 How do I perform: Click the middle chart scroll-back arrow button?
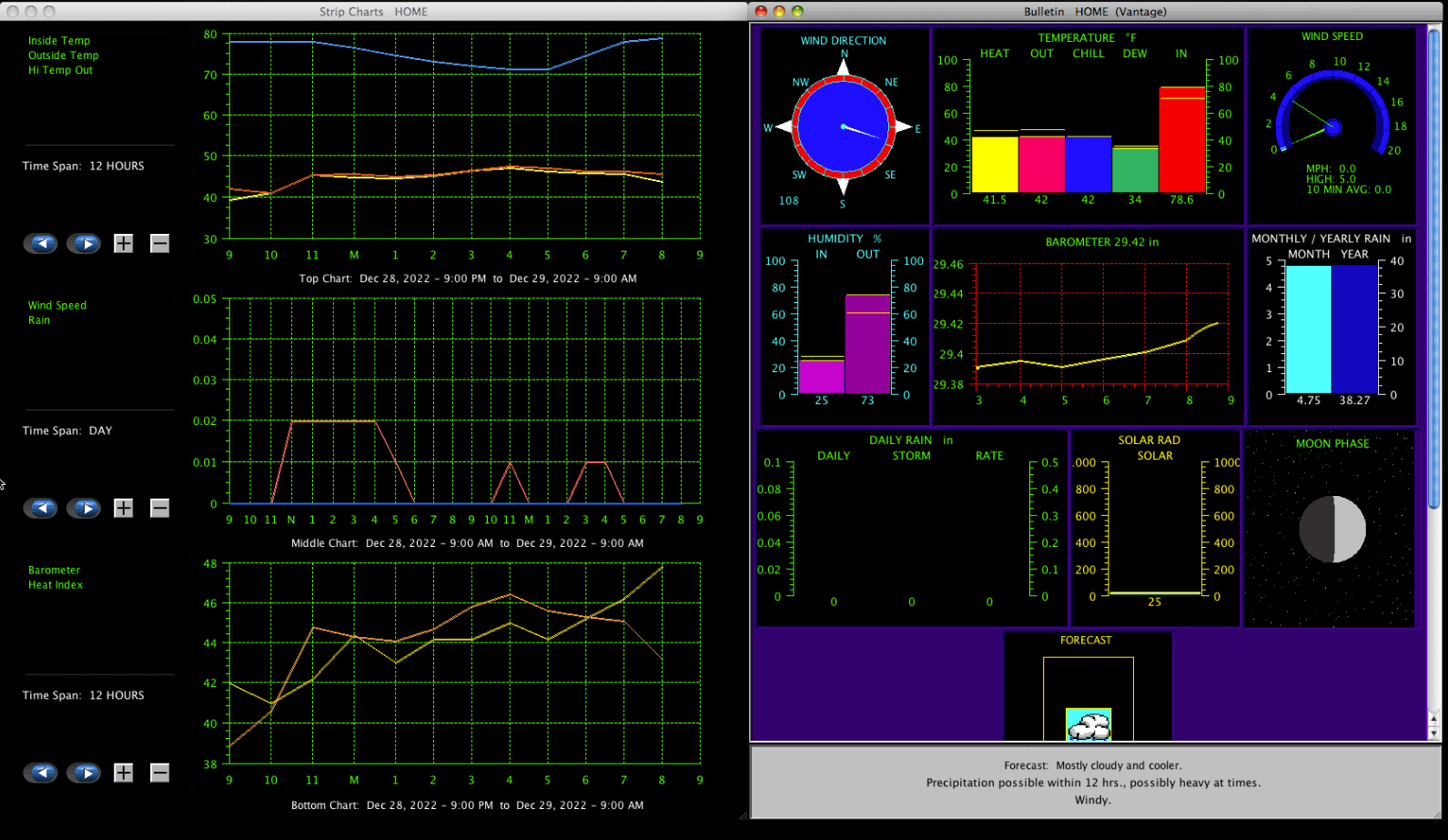(41, 508)
